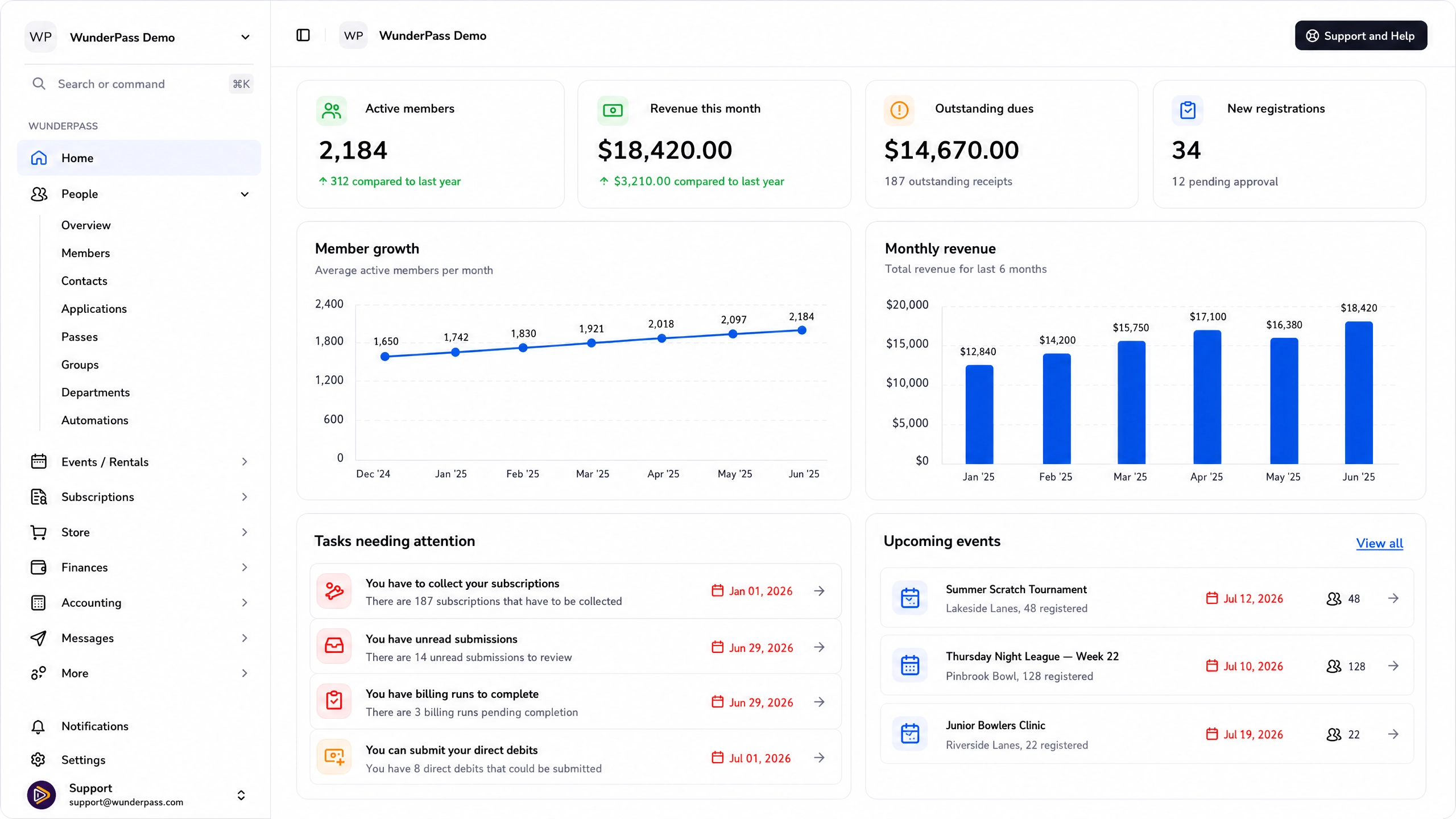Click the Events / Rentals calendar icon
The height and width of the screenshot is (819, 1456).
39,461
